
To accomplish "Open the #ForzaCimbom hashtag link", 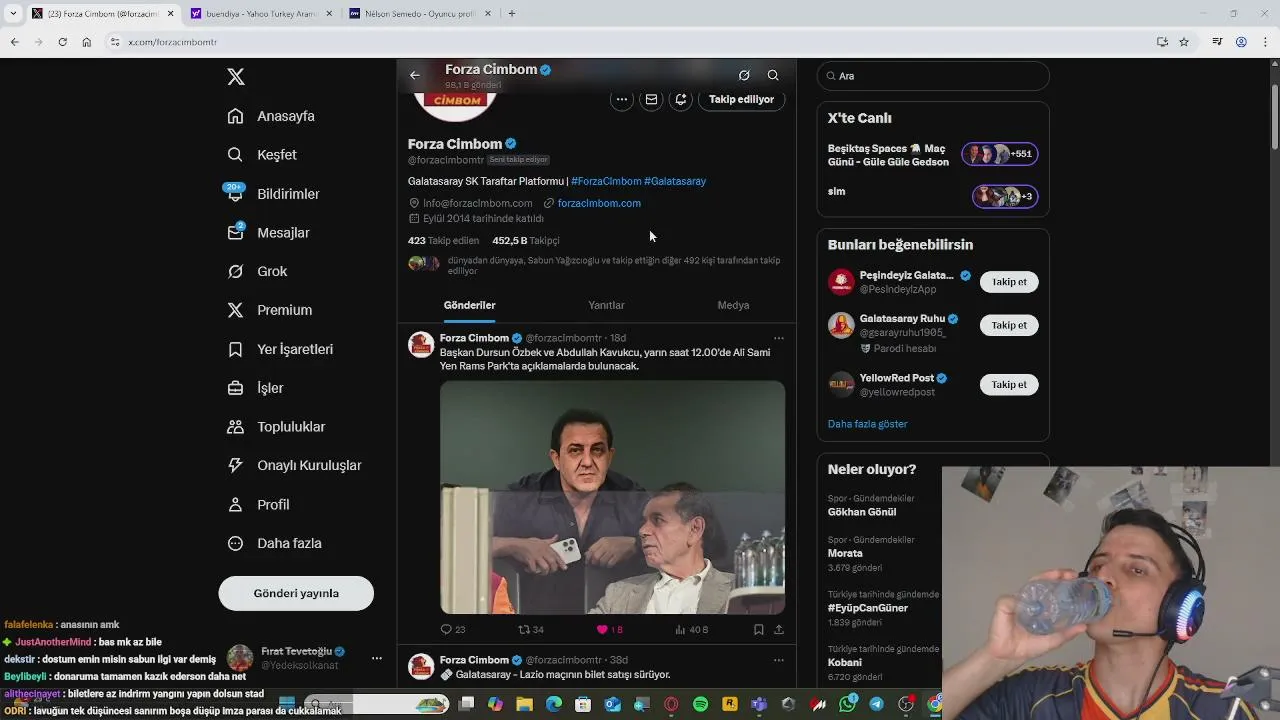I will click(x=606, y=181).
